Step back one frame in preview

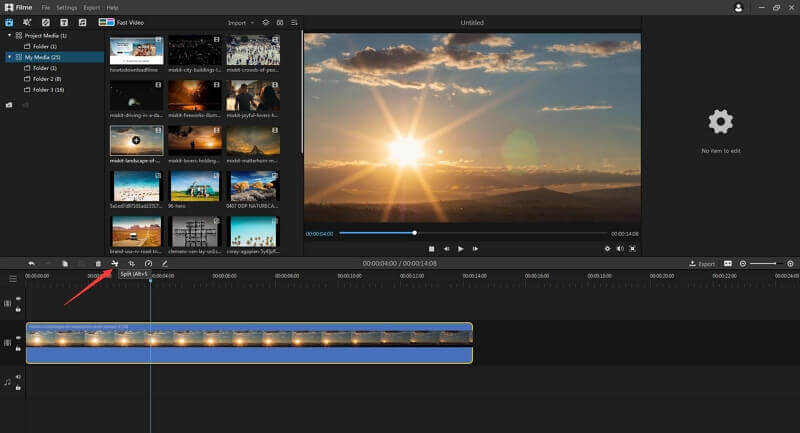[446, 249]
